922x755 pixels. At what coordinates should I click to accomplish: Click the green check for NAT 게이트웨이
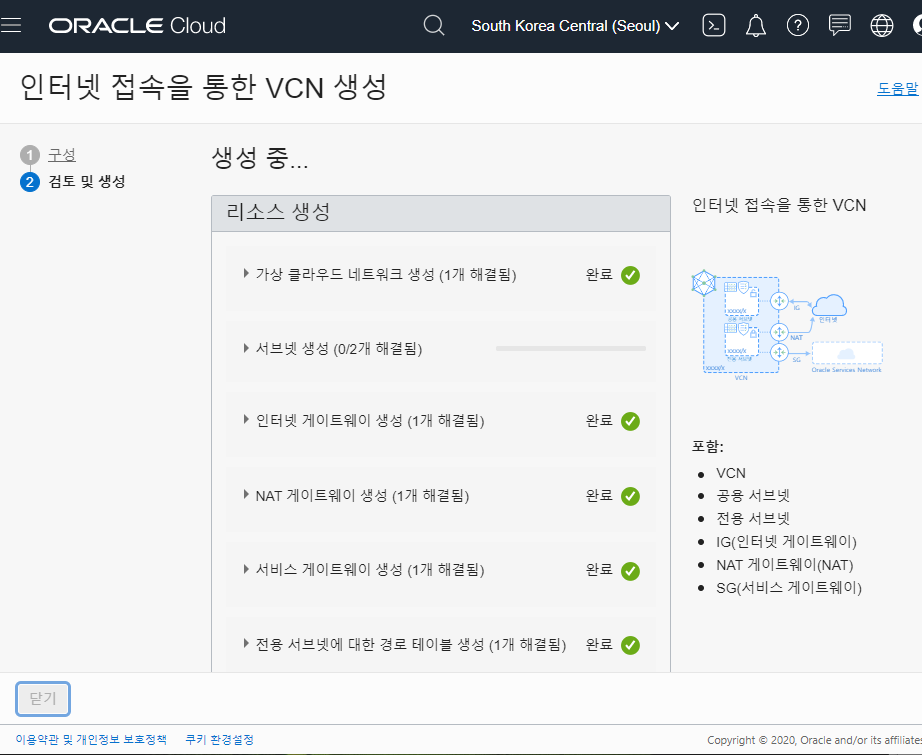630,496
